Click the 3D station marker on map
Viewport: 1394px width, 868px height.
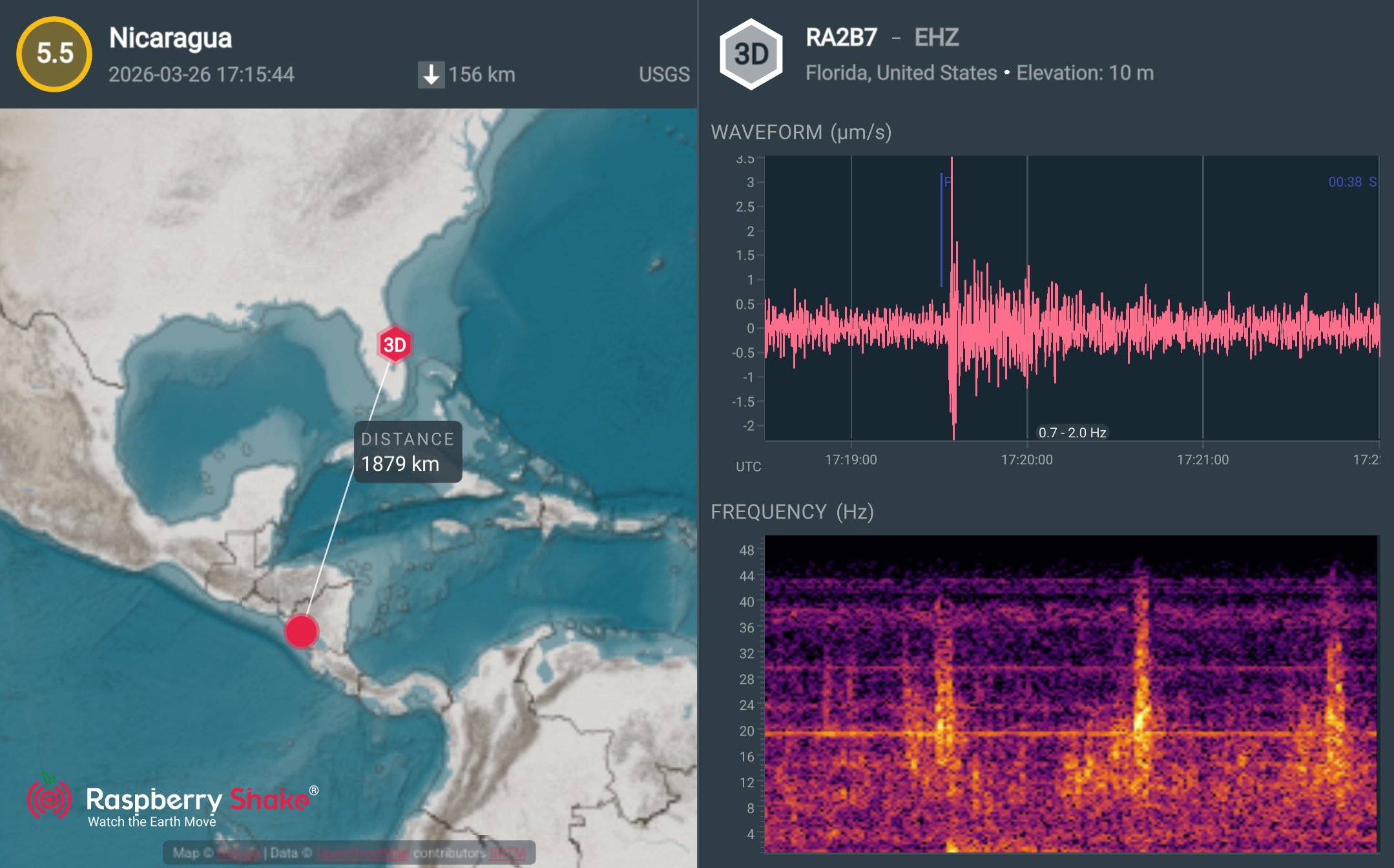coord(394,344)
